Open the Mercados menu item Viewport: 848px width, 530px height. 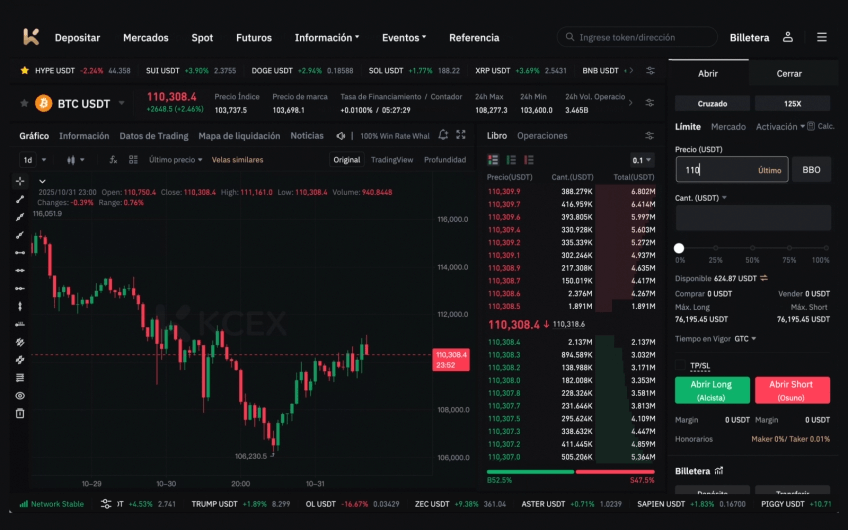click(x=146, y=38)
